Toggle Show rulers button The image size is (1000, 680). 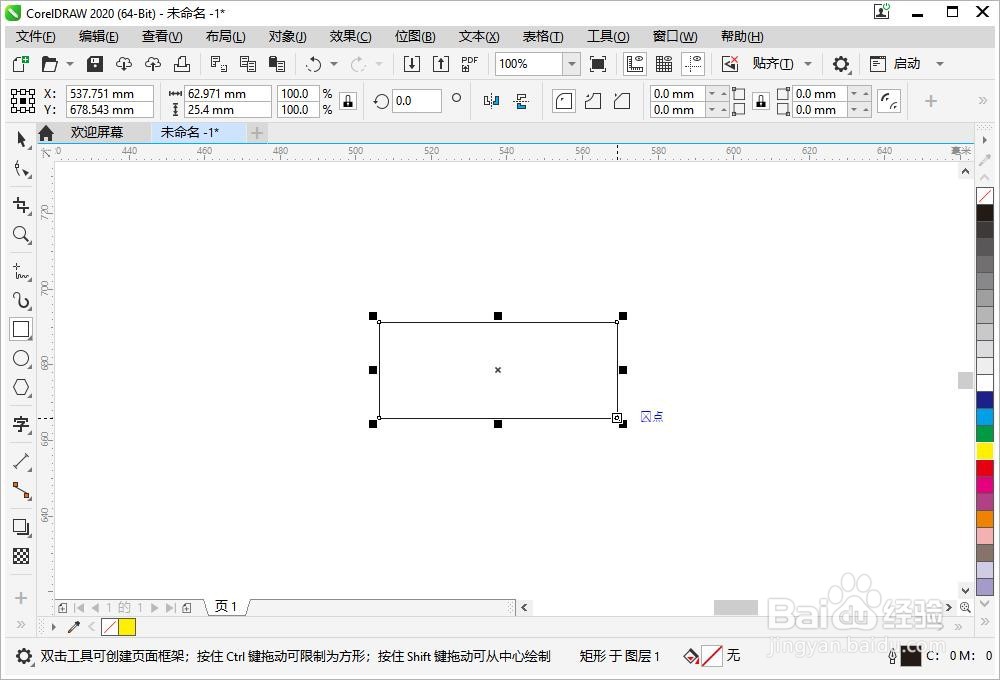pos(635,64)
